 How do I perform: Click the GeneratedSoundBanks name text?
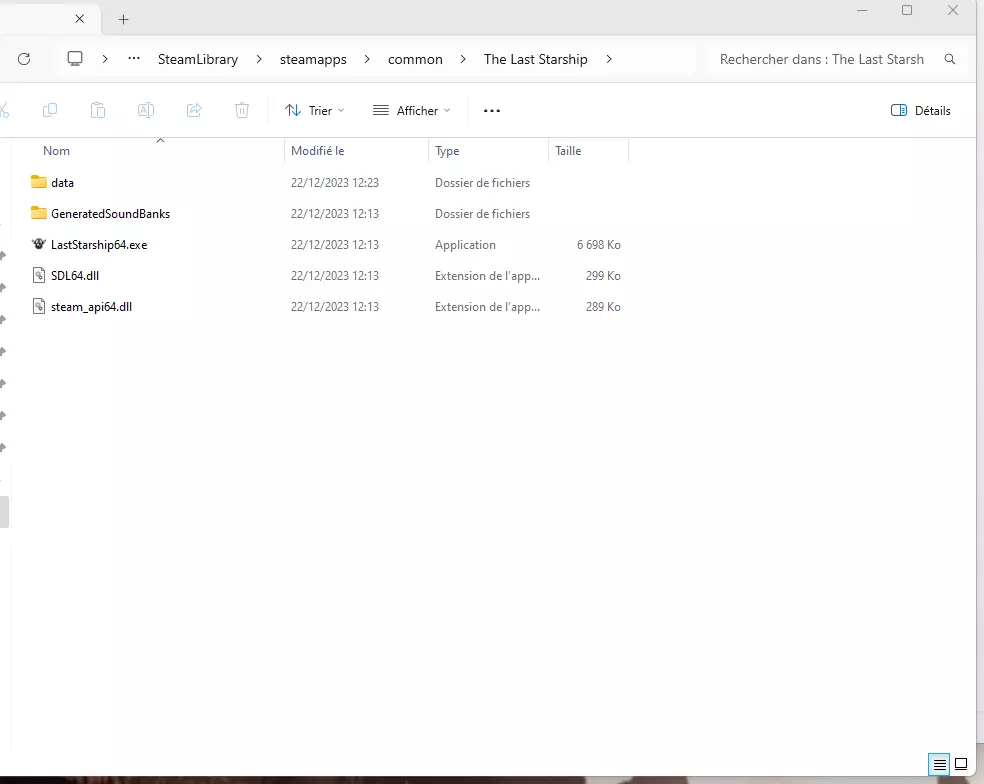click(x=110, y=214)
